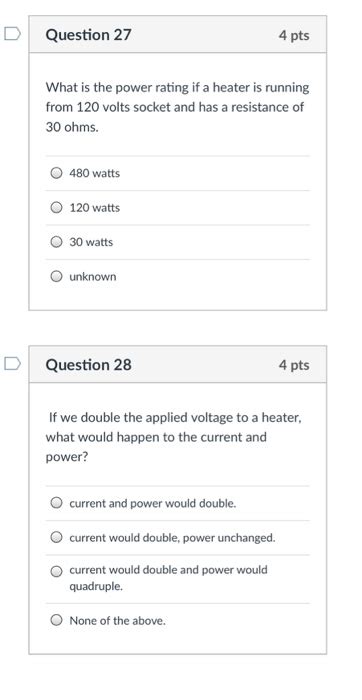This screenshot has width=362, height=700.
Task: Select None of the above option
Action: 56,620
